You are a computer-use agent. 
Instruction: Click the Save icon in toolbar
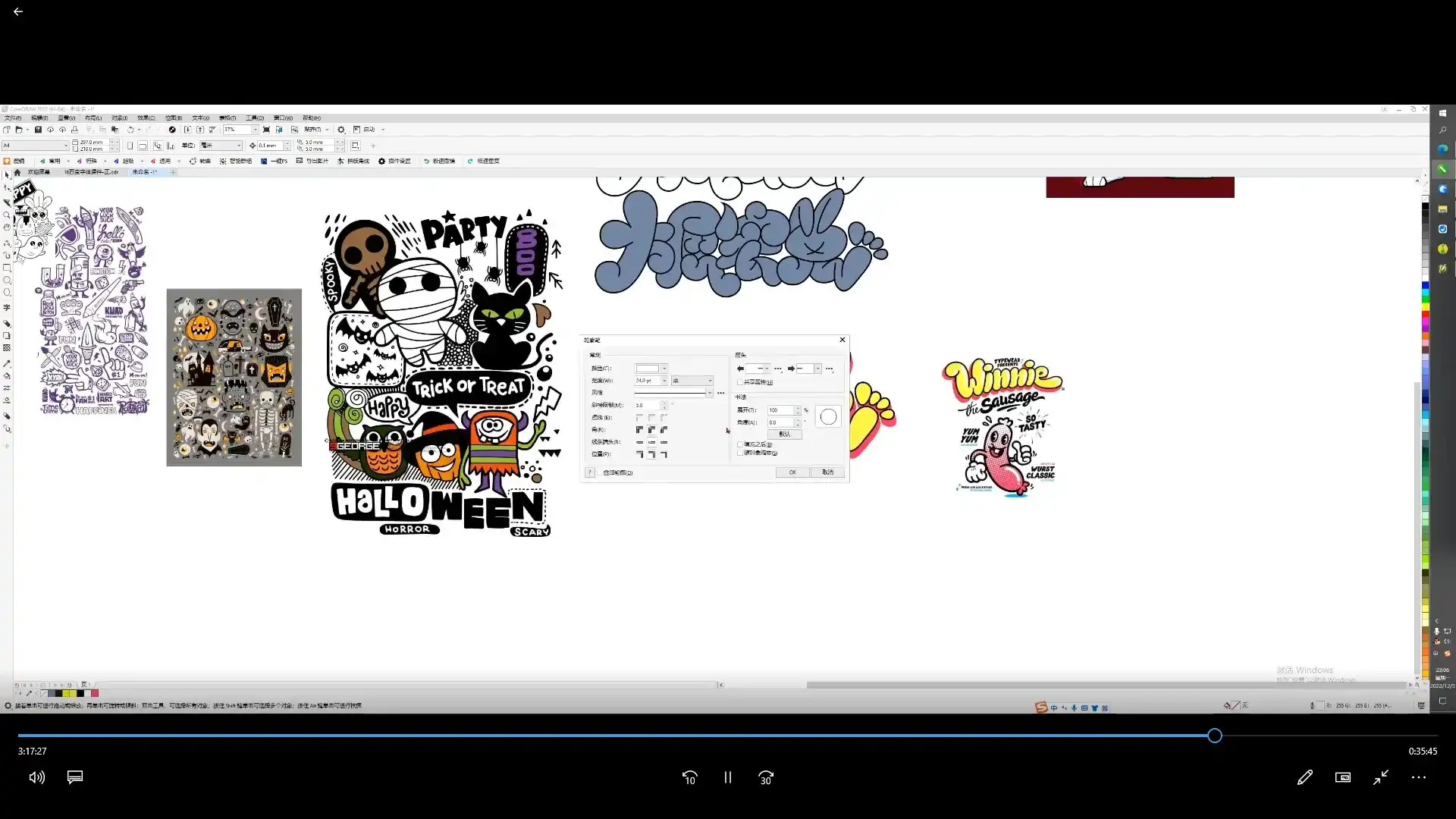coord(38,130)
